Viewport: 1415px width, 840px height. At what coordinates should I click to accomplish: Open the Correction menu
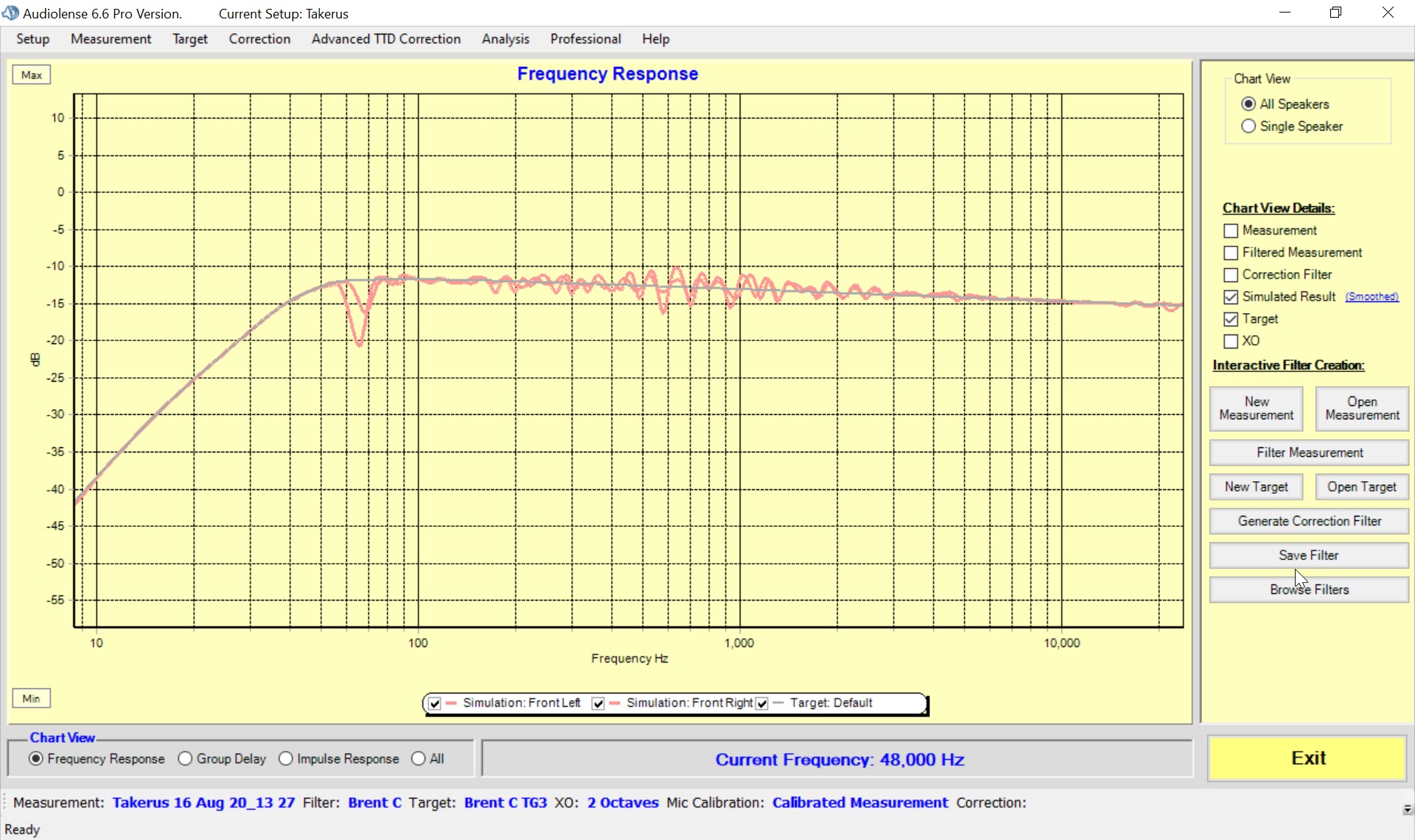tap(259, 39)
